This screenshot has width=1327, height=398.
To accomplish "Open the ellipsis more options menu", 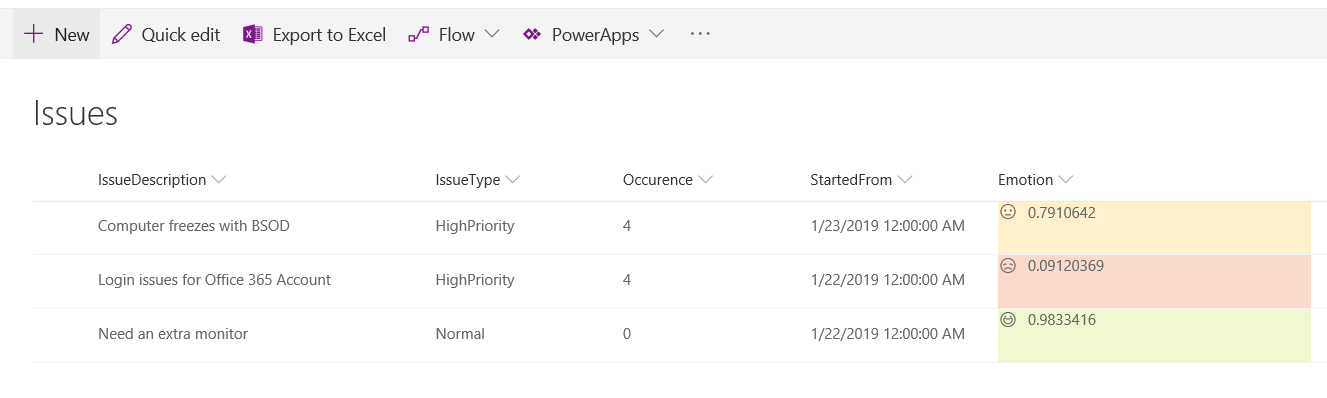I will (x=700, y=34).
